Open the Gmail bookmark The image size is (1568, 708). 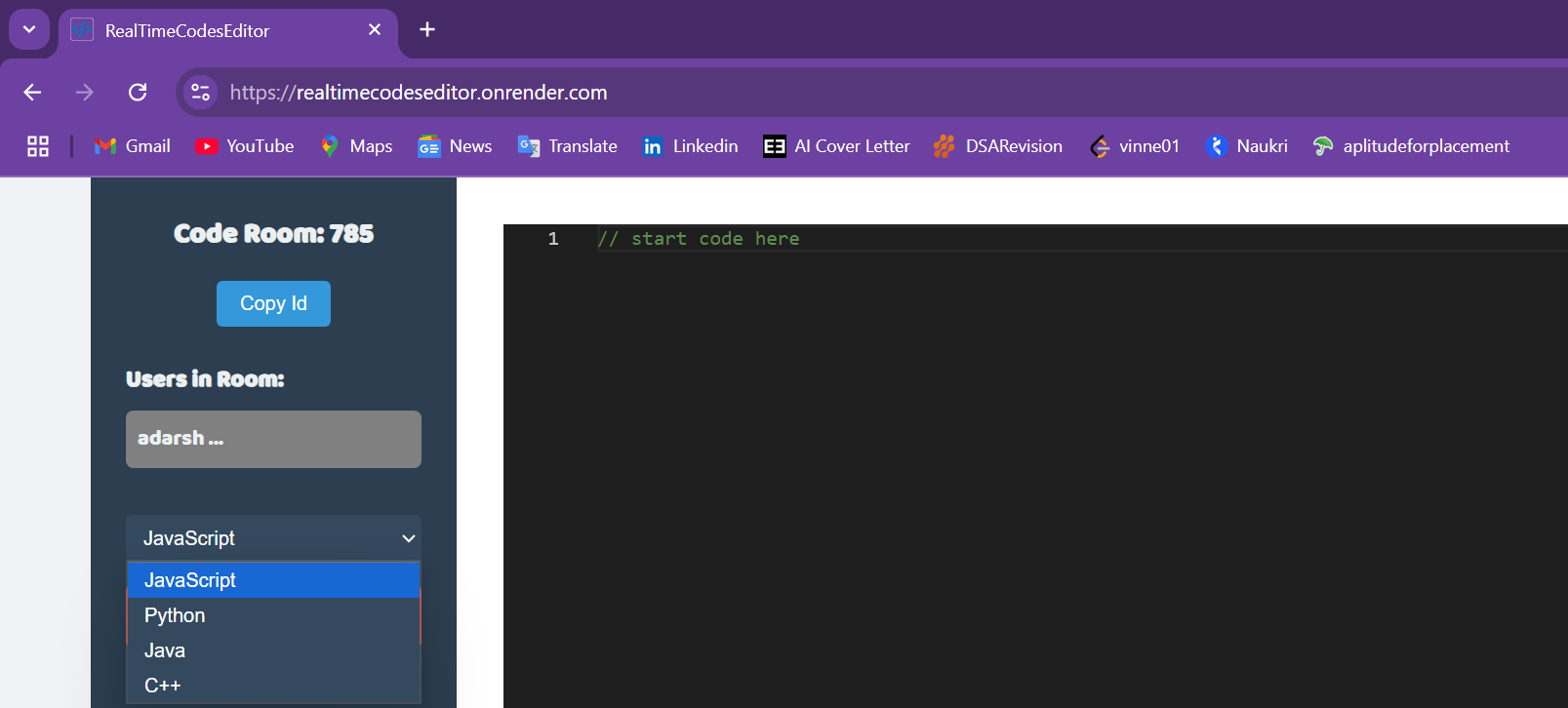(x=133, y=146)
